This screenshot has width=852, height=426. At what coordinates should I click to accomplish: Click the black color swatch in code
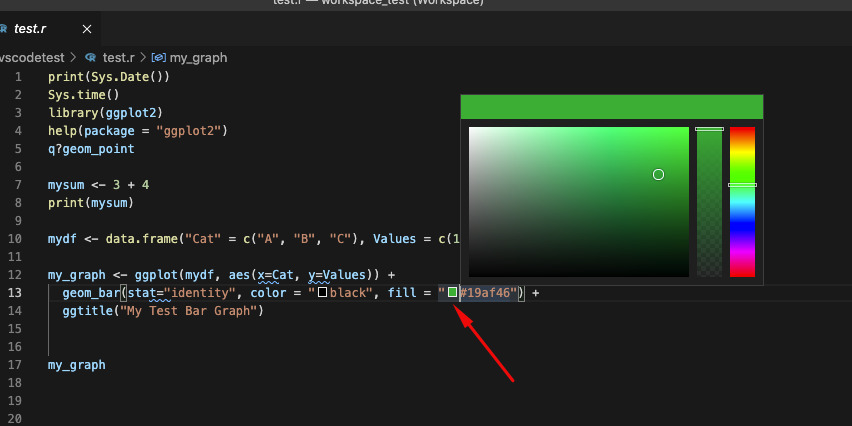click(x=322, y=292)
